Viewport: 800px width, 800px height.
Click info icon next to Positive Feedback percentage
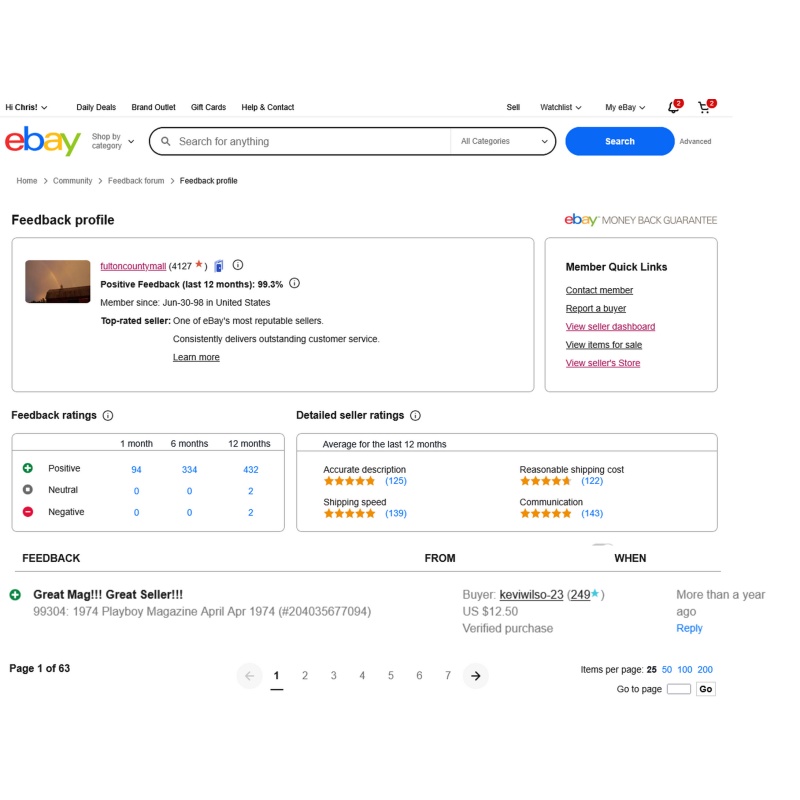point(294,283)
